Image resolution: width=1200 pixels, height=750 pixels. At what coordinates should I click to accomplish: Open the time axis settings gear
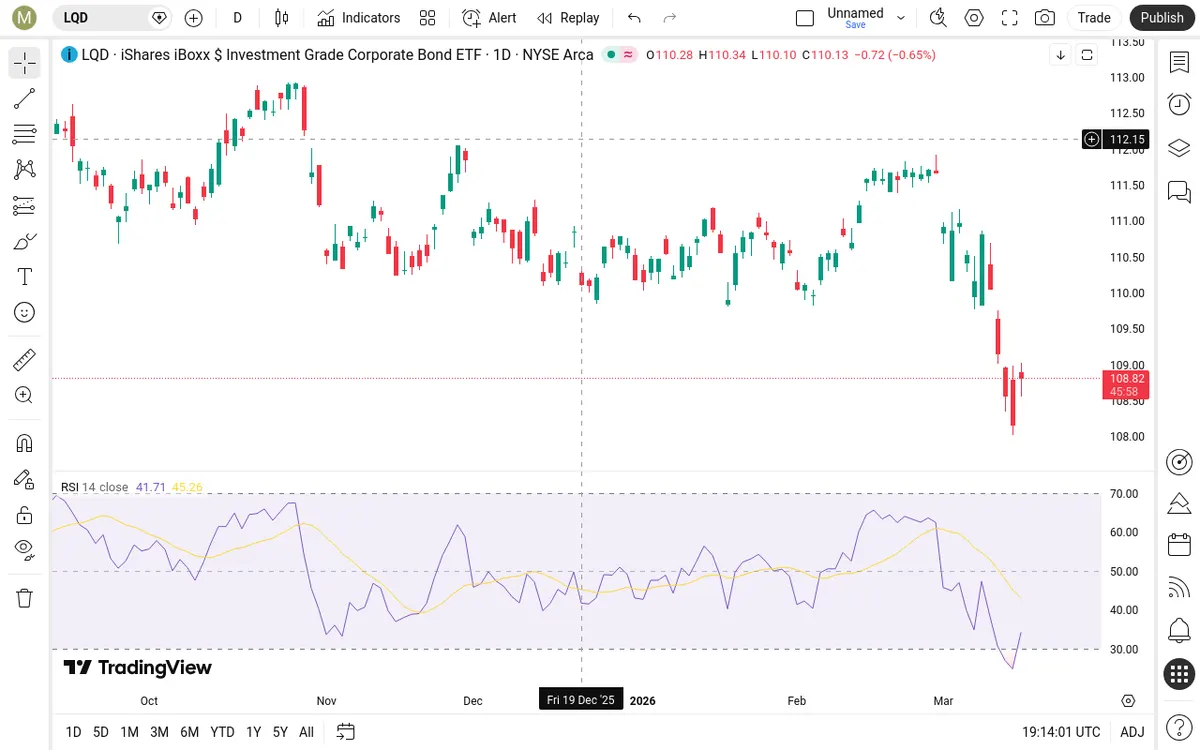(1129, 701)
